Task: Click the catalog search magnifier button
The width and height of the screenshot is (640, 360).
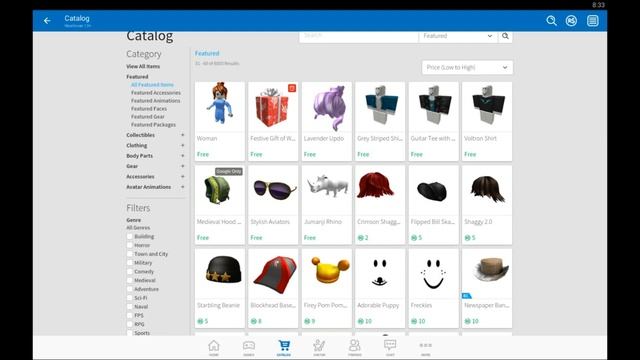Action: (x=505, y=36)
